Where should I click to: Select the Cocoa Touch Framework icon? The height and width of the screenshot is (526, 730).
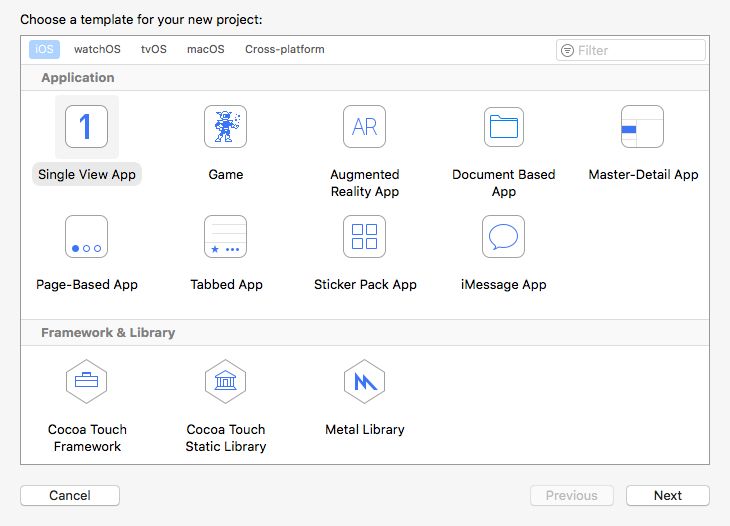86,381
